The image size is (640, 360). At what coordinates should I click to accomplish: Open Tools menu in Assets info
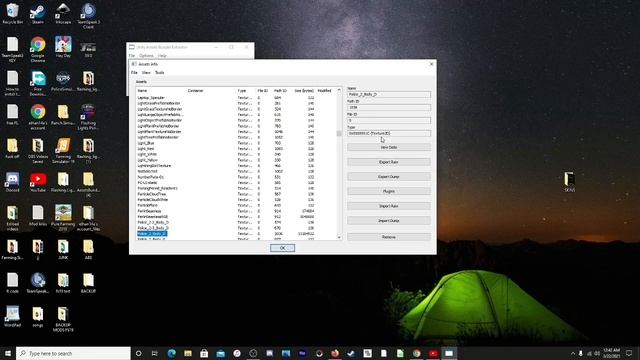[160, 73]
